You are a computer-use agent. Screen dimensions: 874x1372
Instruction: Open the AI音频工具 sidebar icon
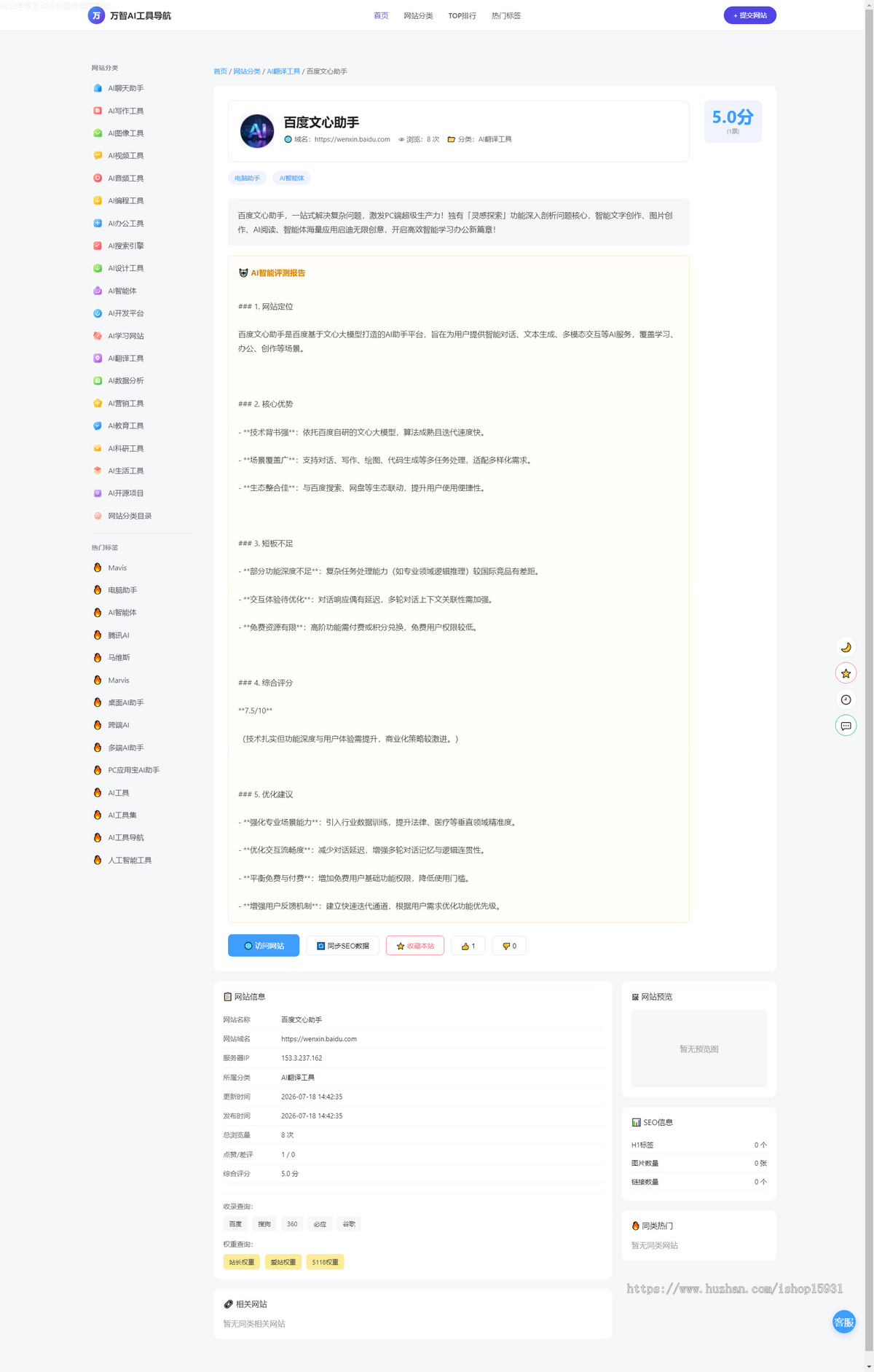(98, 178)
